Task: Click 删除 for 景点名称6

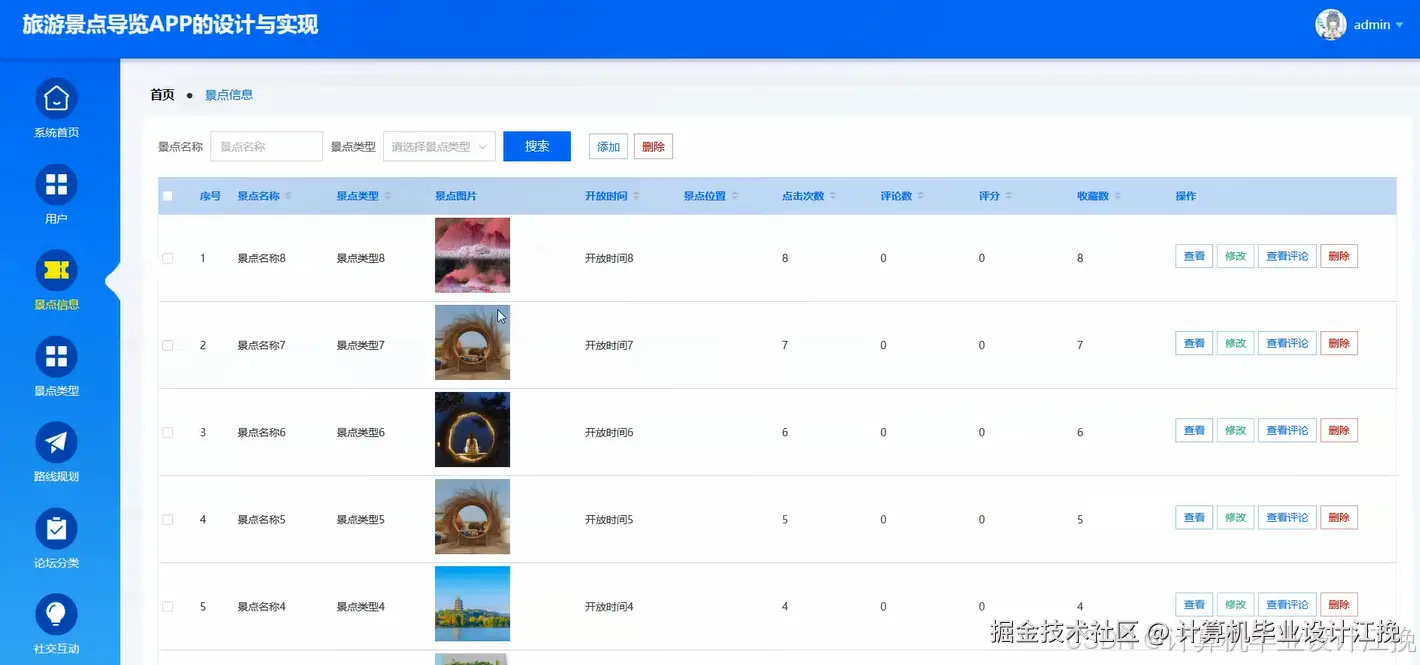Action: point(1339,430)
